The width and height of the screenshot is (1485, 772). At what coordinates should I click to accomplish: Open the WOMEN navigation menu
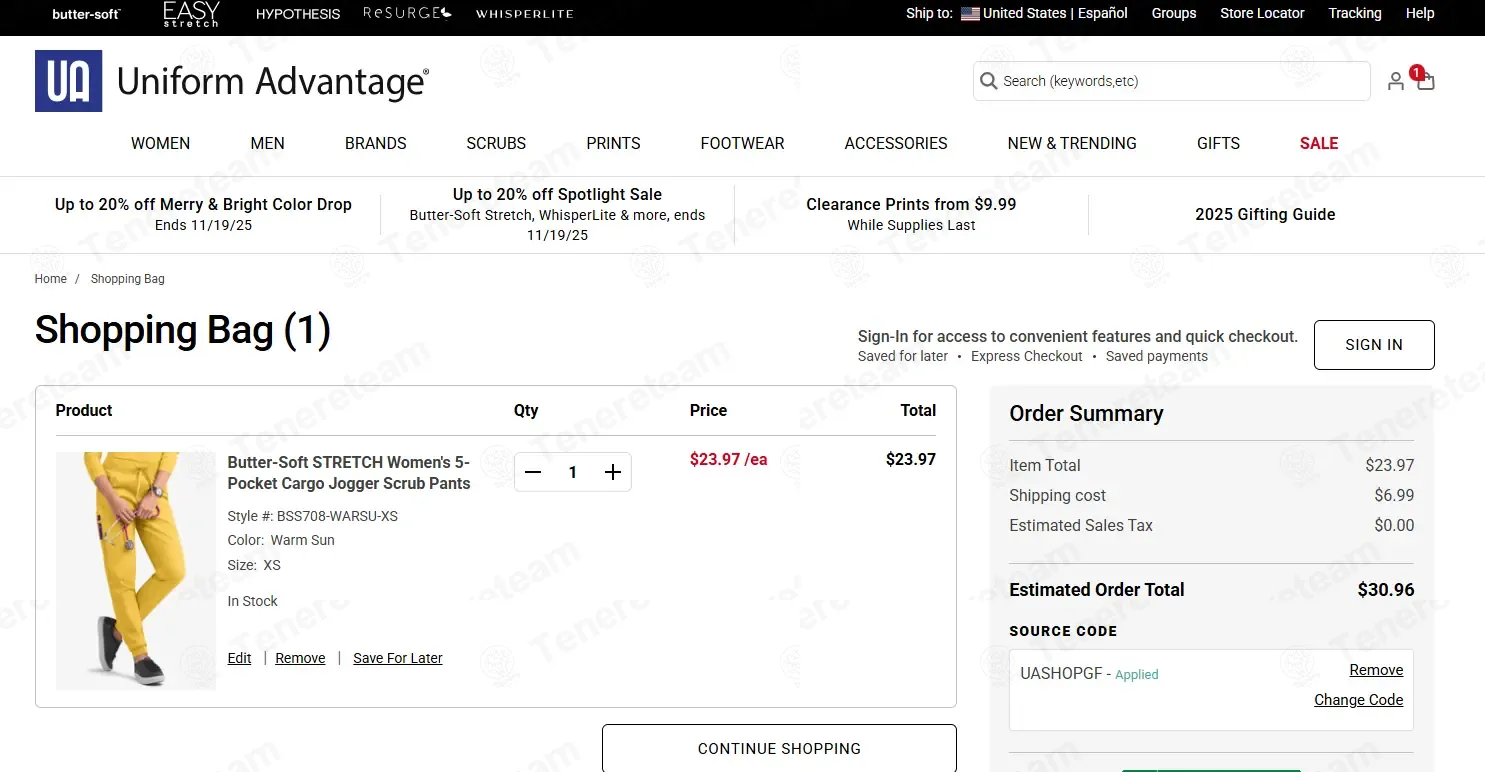(x=160, y=143)
